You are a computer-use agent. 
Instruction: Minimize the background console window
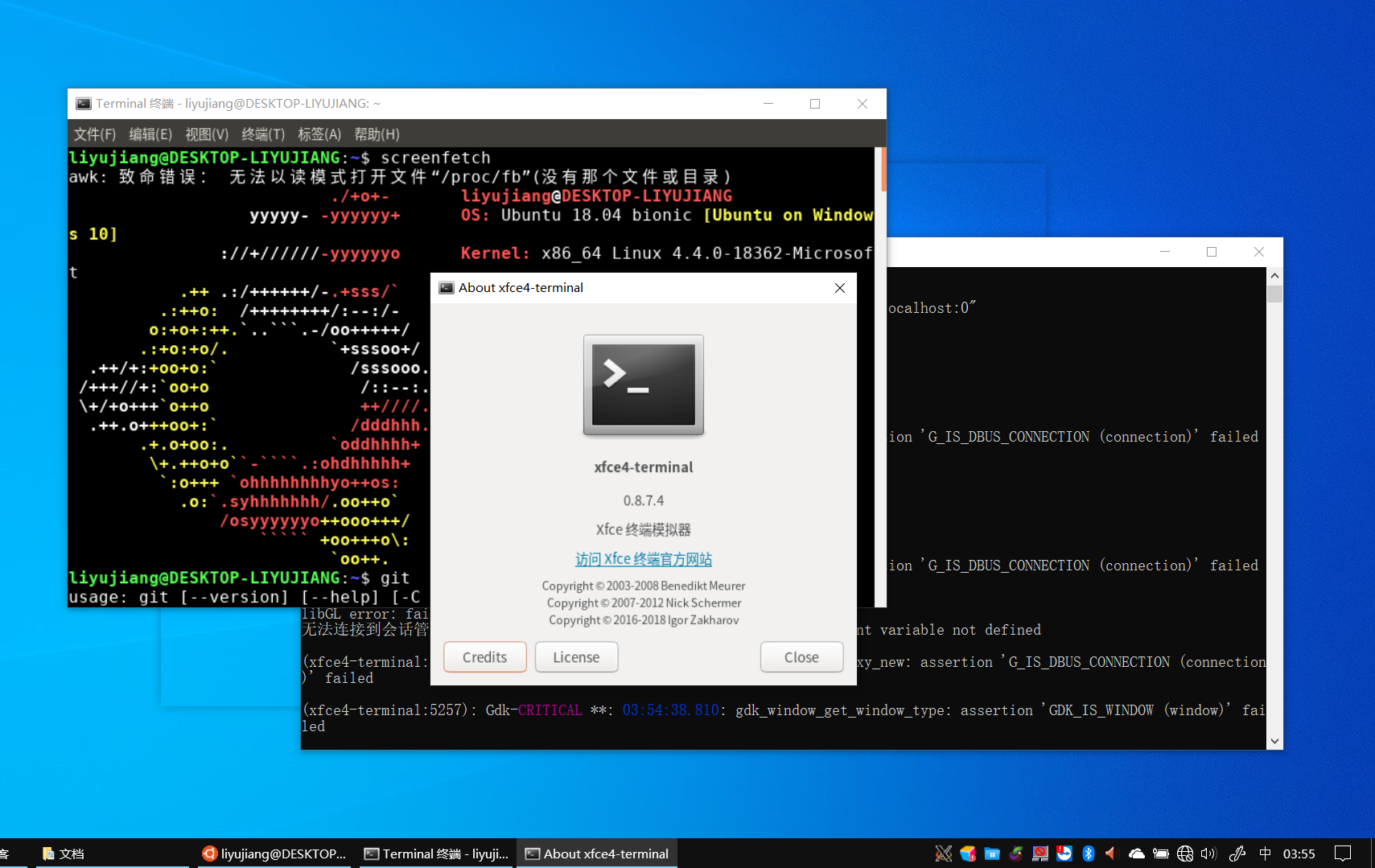click(1164, 252)
